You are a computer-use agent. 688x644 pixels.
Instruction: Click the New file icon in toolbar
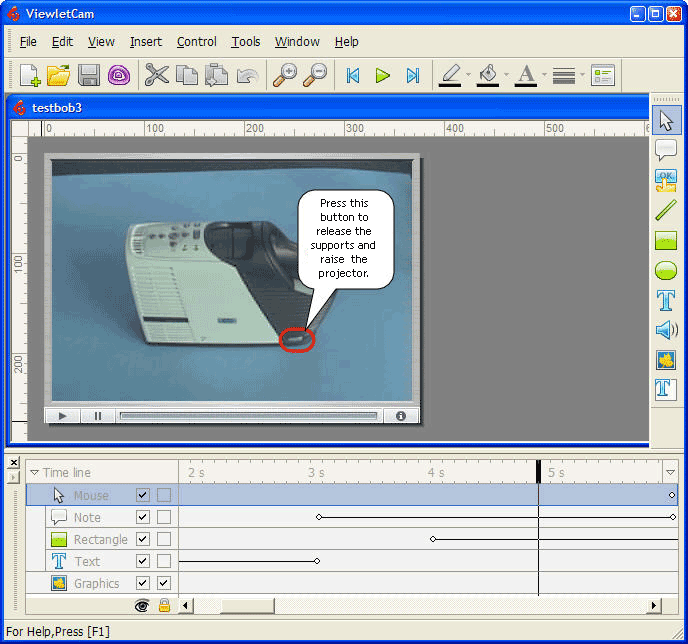(30, 75)
